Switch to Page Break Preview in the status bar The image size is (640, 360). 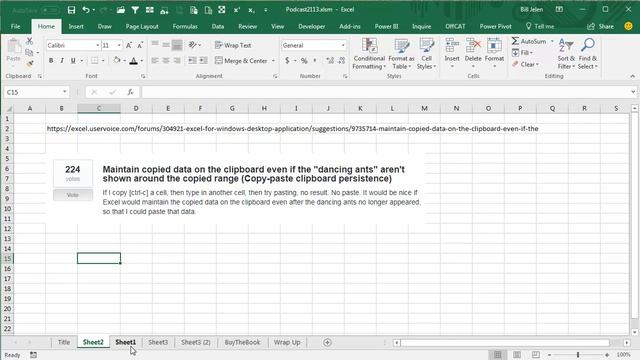536,355
